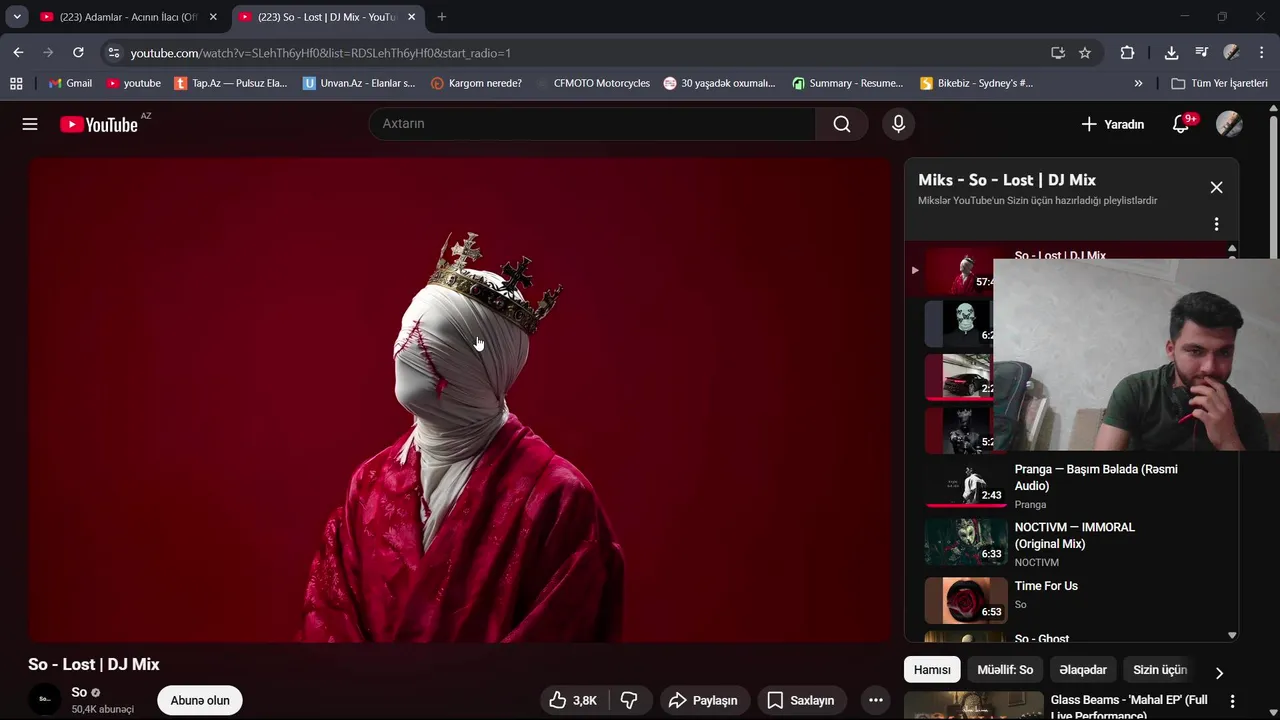Dislike the video with thumbs-down
Image resolution: width=1280 pixels, height=720 pixels.
point(630,700)
